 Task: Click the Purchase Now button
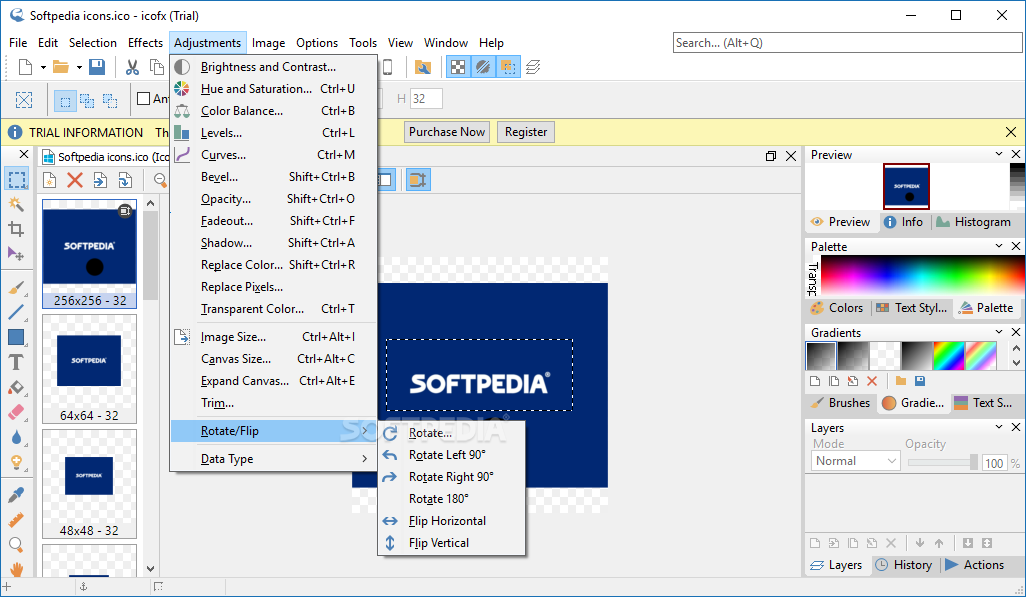point(447,132)
